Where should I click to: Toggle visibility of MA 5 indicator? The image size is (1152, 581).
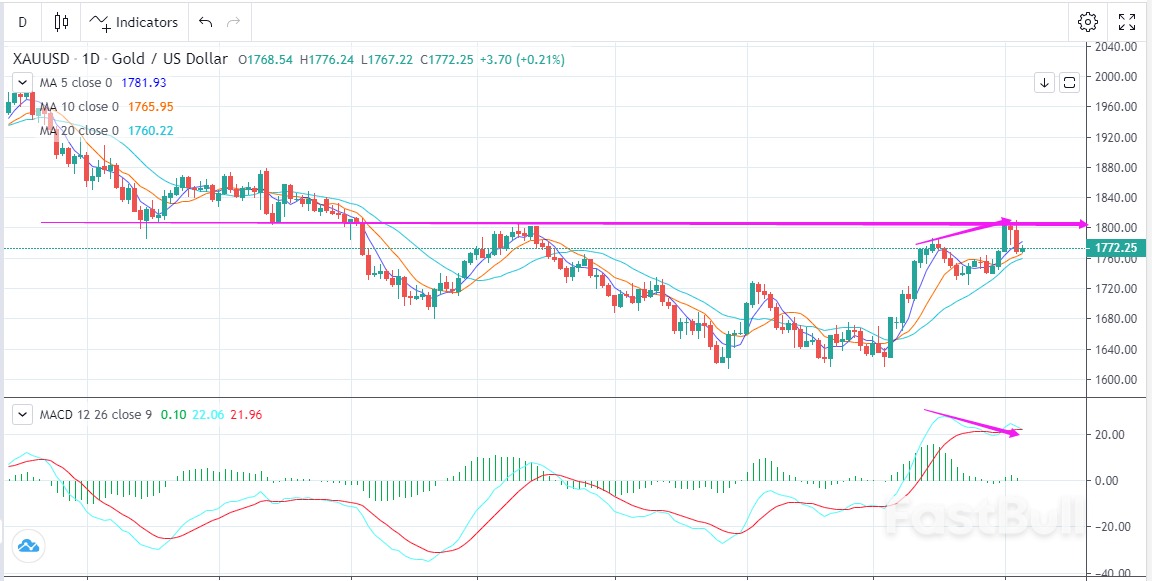tap(75, 83)
